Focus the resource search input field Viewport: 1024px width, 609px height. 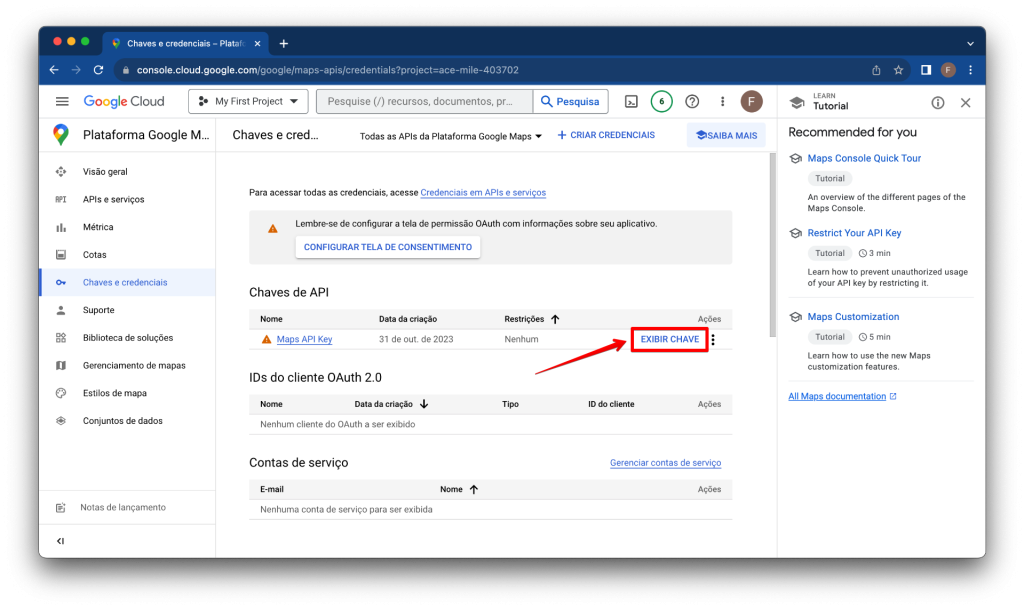(x=424, y=101)
